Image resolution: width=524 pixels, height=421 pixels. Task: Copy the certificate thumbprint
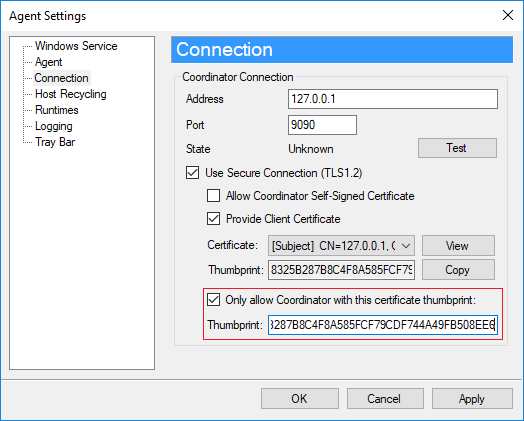(458, 270)
